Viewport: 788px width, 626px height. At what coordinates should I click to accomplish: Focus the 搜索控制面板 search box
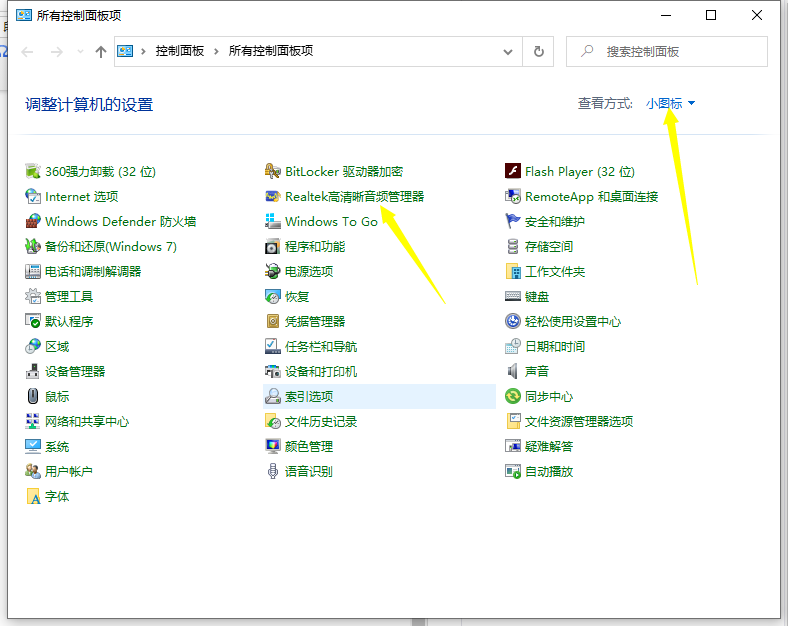[x=667, y=51]
